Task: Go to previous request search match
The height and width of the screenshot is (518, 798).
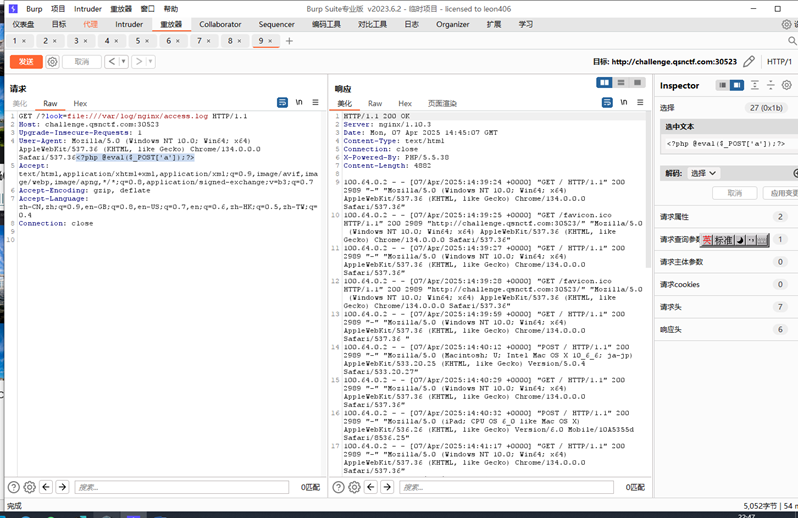Action: 46,487
